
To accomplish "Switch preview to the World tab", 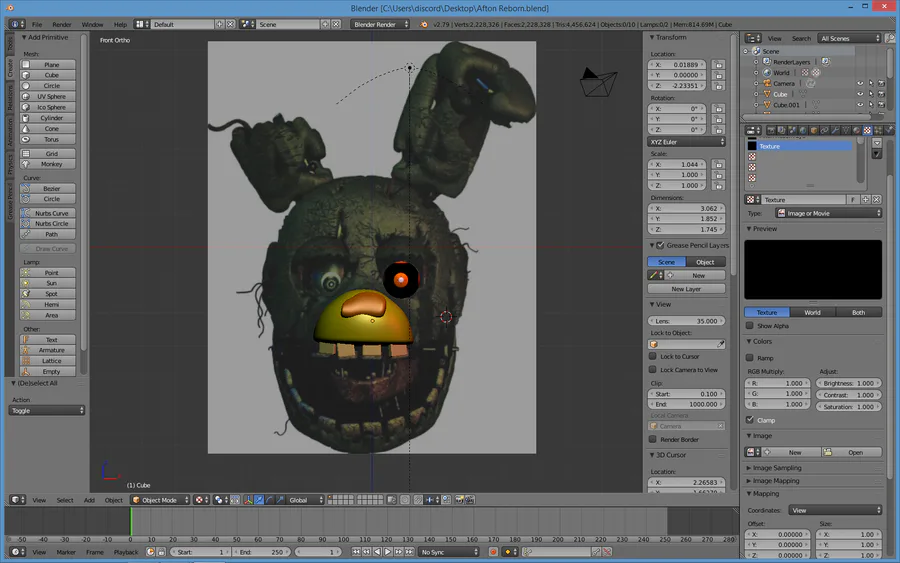I will click(812, 312).
